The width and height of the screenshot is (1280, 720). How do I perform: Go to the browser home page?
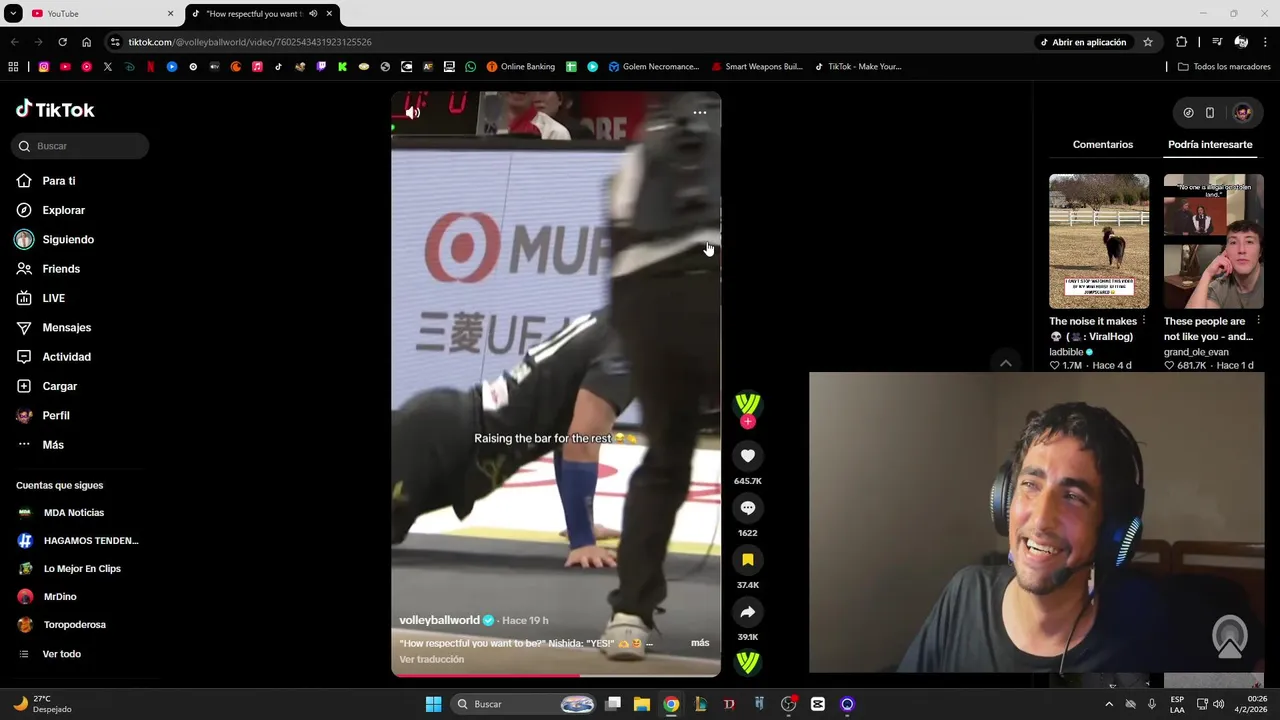coord(86,42)
